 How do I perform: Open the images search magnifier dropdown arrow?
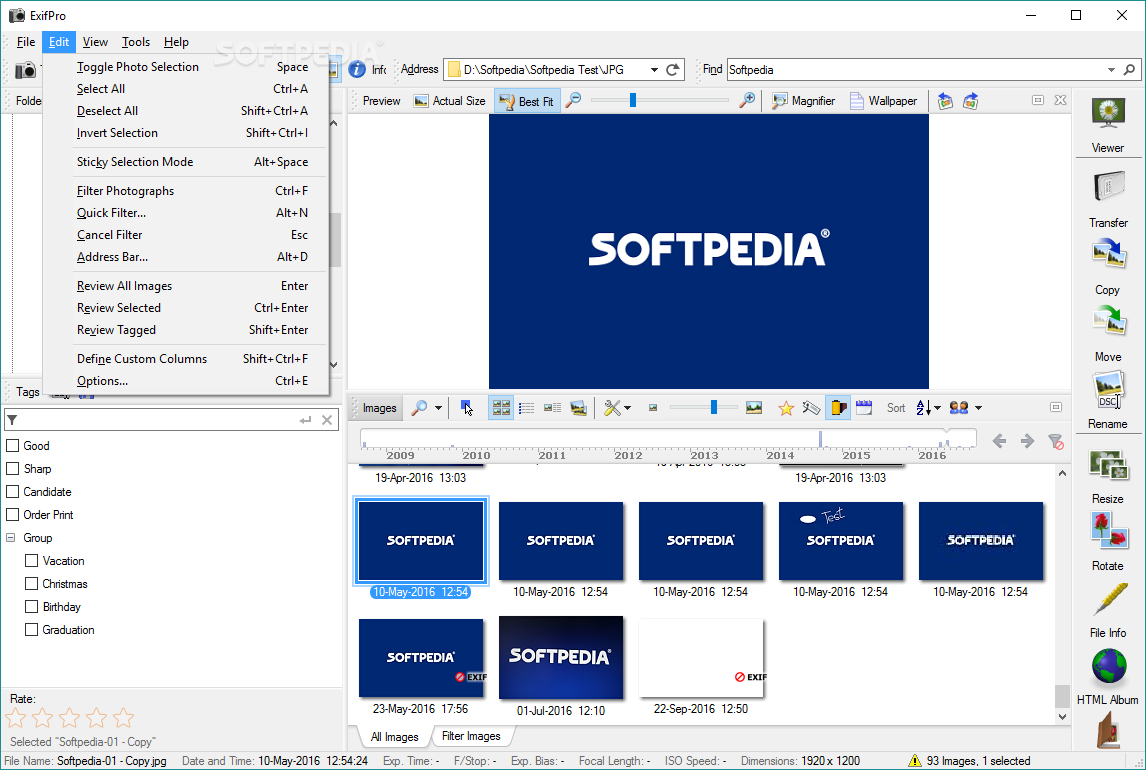point(438,408)
